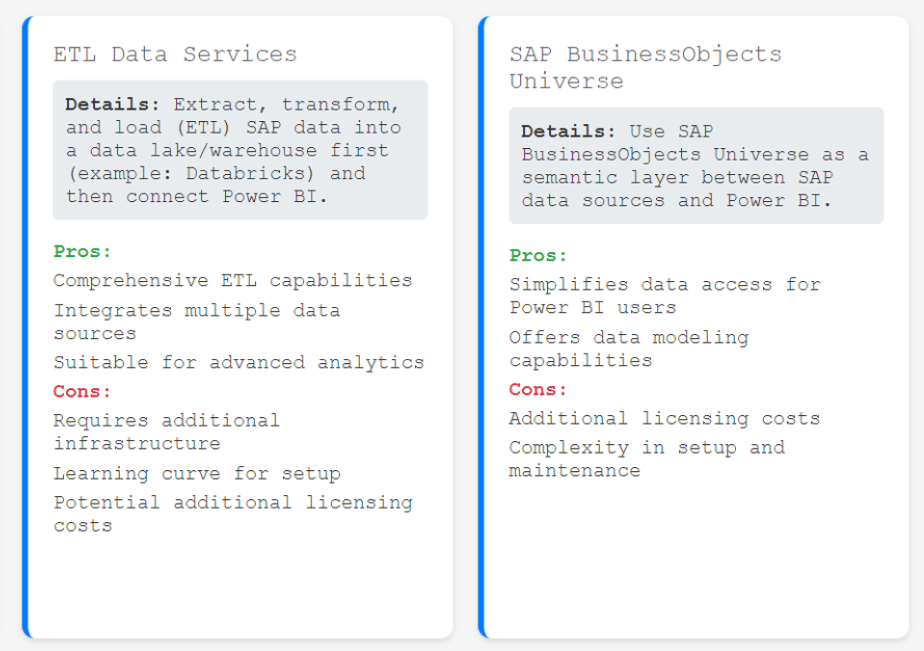924x651 pixels.
Task: Click the ETL Data Services card title
Action: (175, 54)
